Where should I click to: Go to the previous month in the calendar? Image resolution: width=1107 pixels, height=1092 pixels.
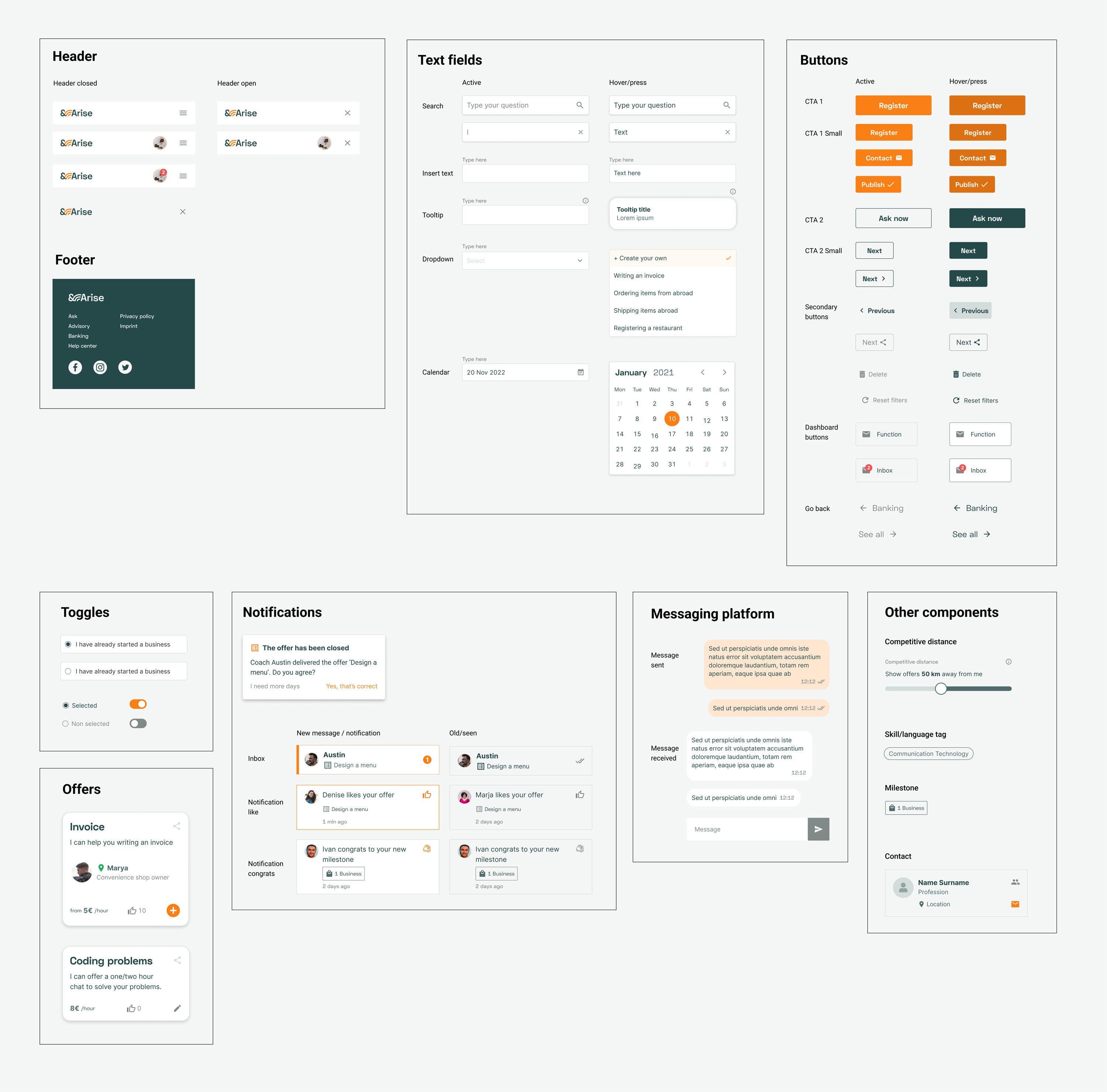pos(703,372)
